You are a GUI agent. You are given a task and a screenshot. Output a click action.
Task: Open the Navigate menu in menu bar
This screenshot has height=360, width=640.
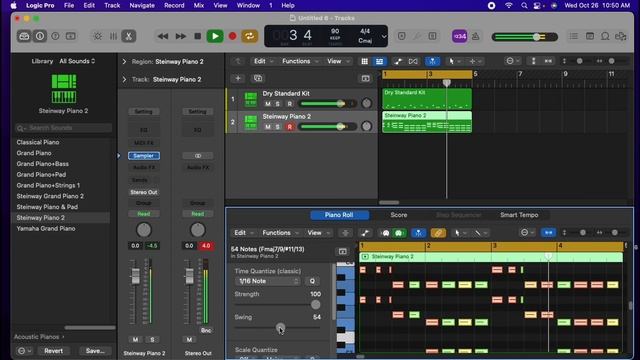click(142, 5)
